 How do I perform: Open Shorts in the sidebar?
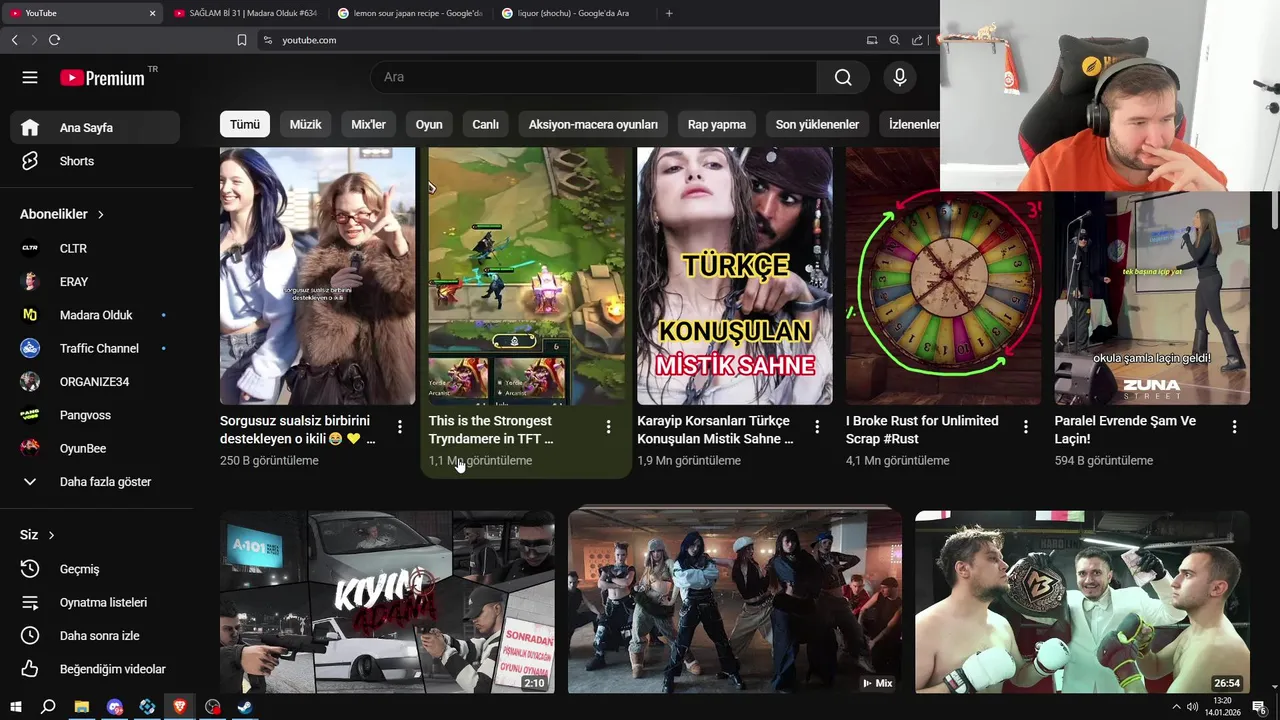point(95,161)
